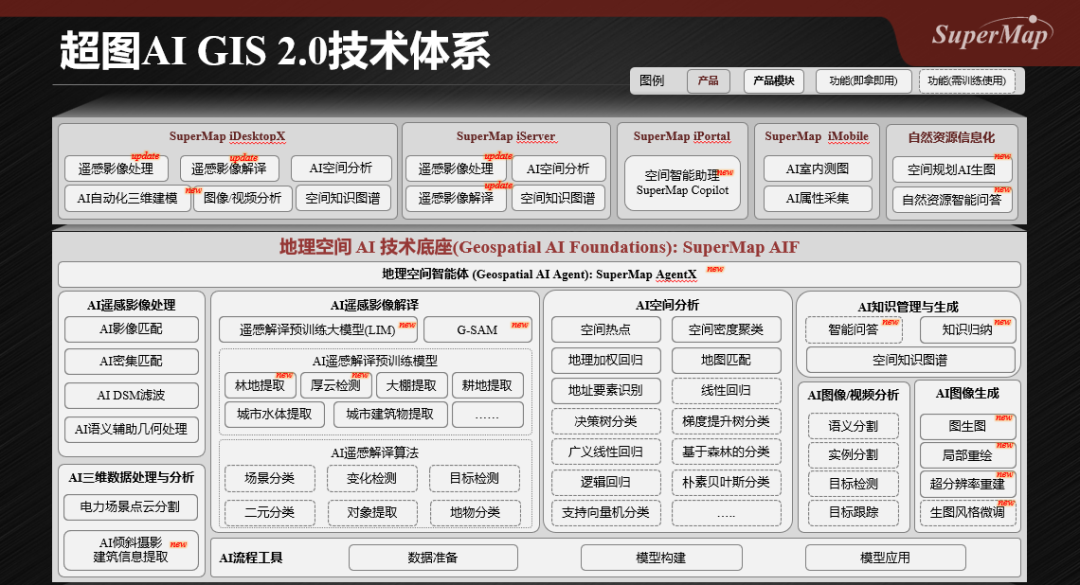This screenshot has height=585, width=1080.
Task: Select the 场景分类 box
Action: (x=269, y=478)
